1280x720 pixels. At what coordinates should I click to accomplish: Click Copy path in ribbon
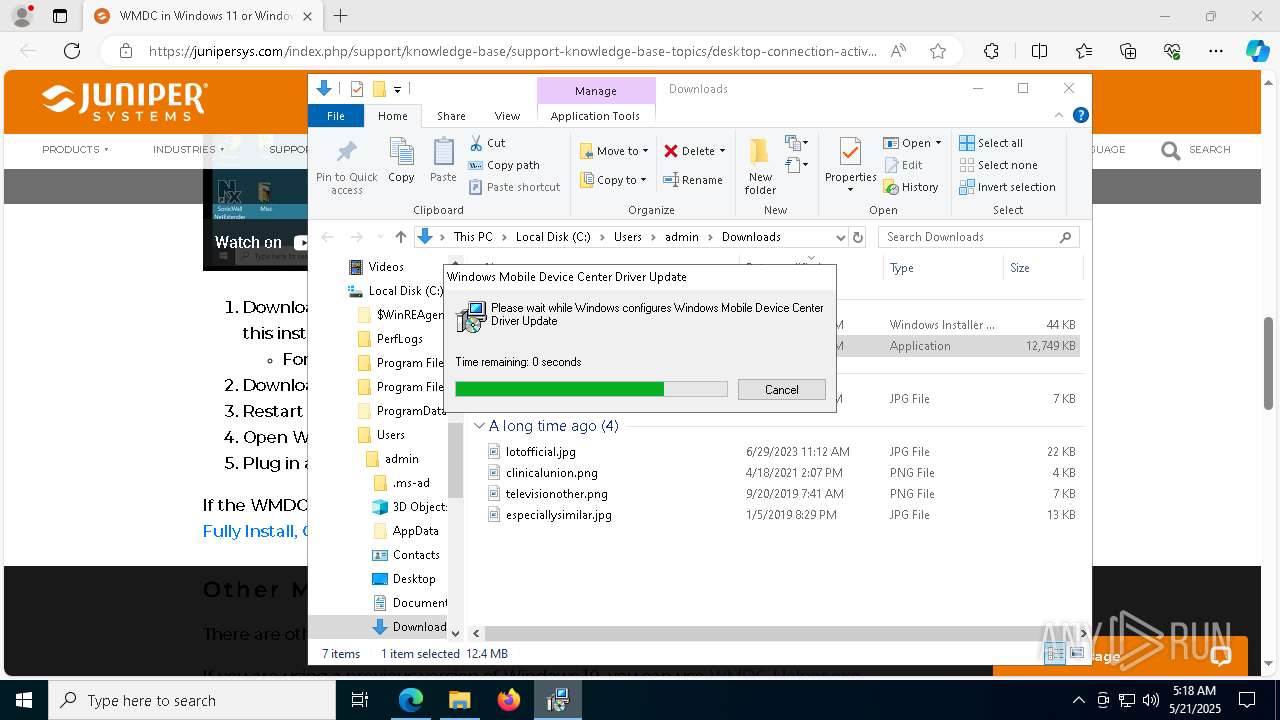tap(504, 165)
